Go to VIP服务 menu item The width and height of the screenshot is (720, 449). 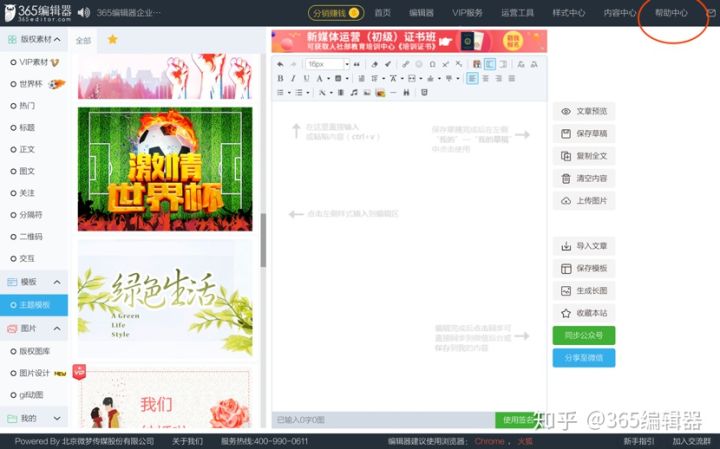tap(467, 13)
